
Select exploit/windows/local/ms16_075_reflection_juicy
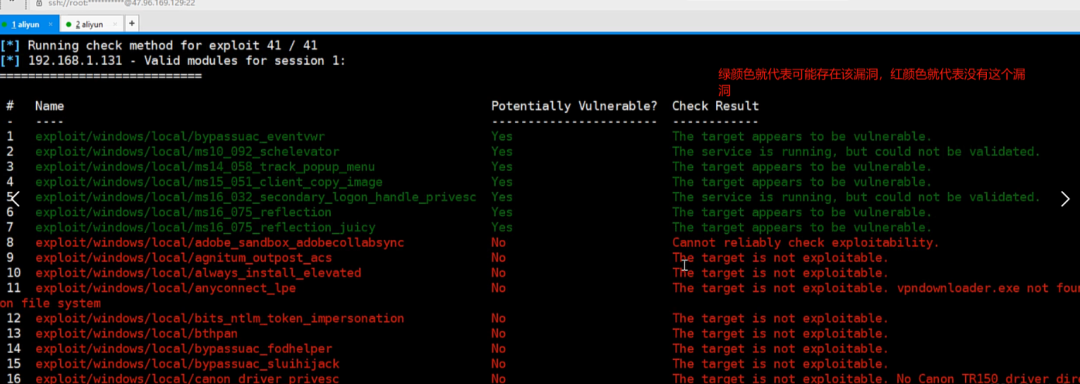pyautogui.click(x=205, y=227)
